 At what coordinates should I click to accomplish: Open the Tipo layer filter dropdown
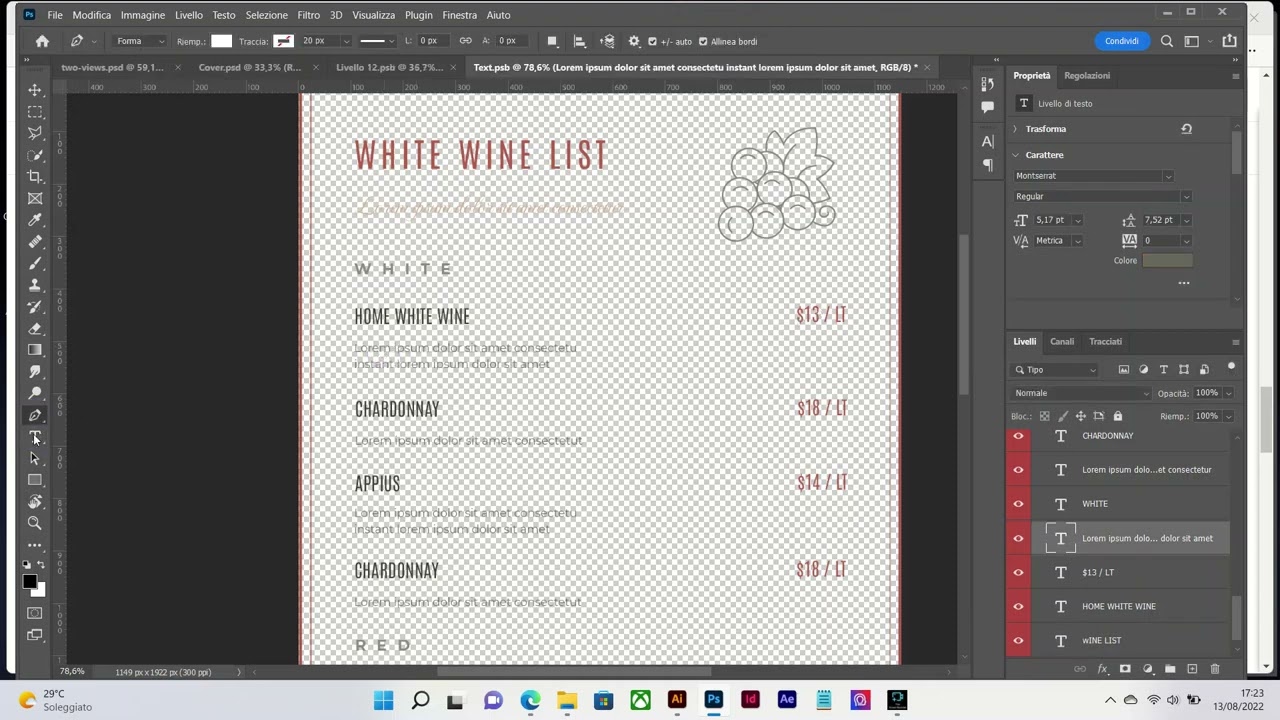click(1056, 370)
